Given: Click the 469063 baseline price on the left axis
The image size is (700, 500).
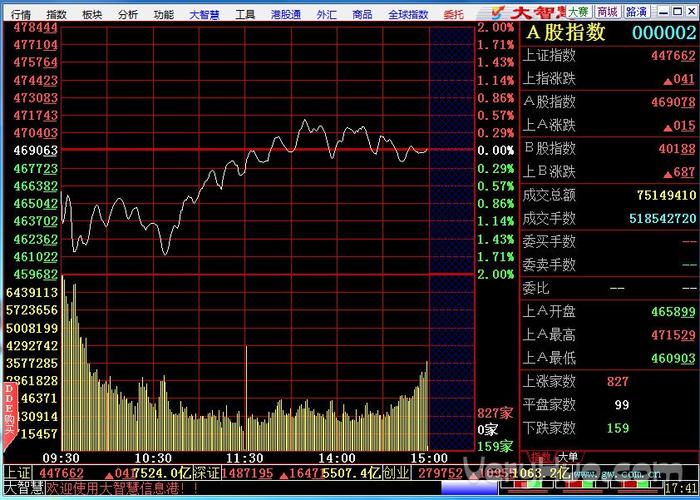Looking at the screenshot, I should [36, 150].
